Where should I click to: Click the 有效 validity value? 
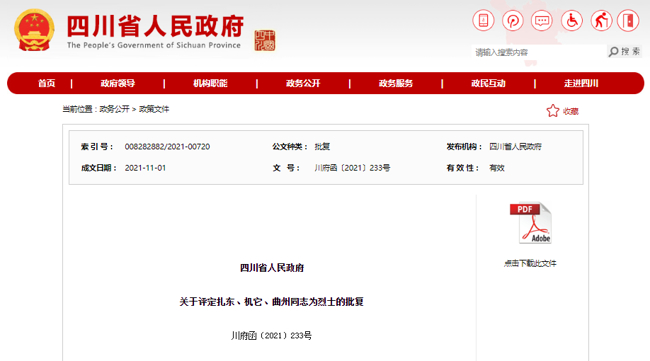(497, 168)
